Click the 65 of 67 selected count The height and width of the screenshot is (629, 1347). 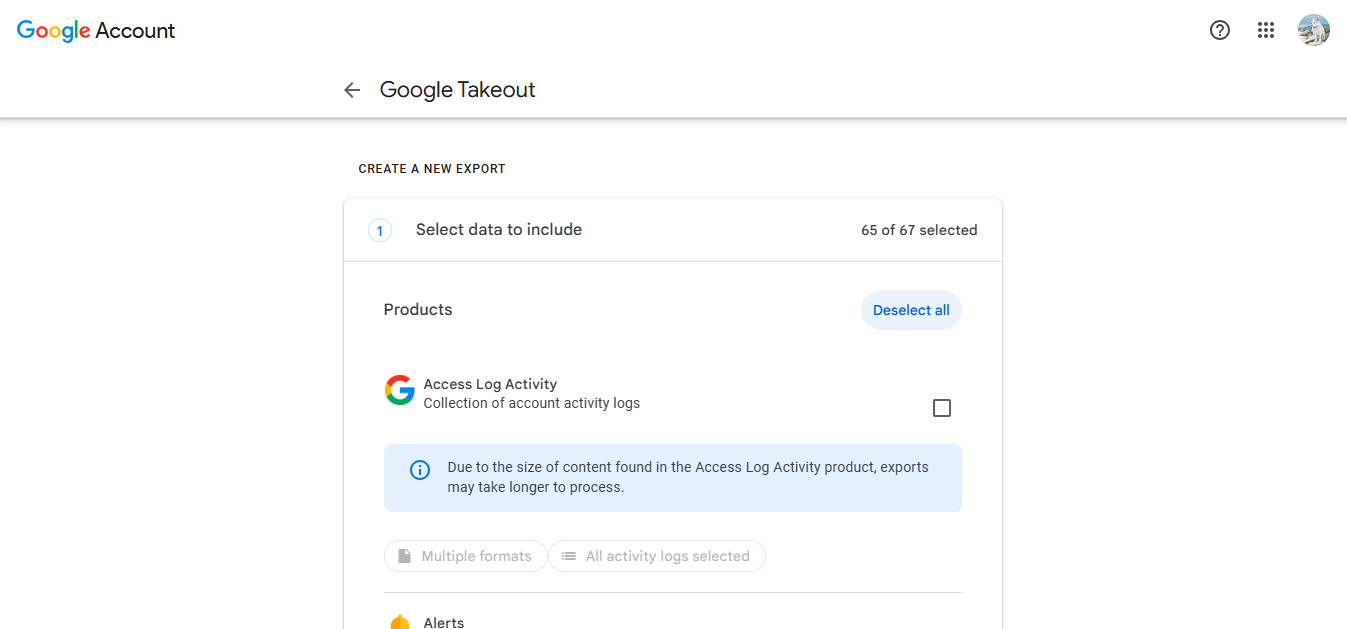[x=918, y=230]
